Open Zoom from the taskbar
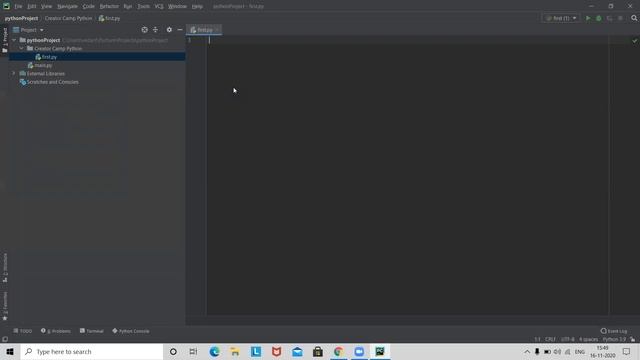The image size is (640, 360). point(359,351)
